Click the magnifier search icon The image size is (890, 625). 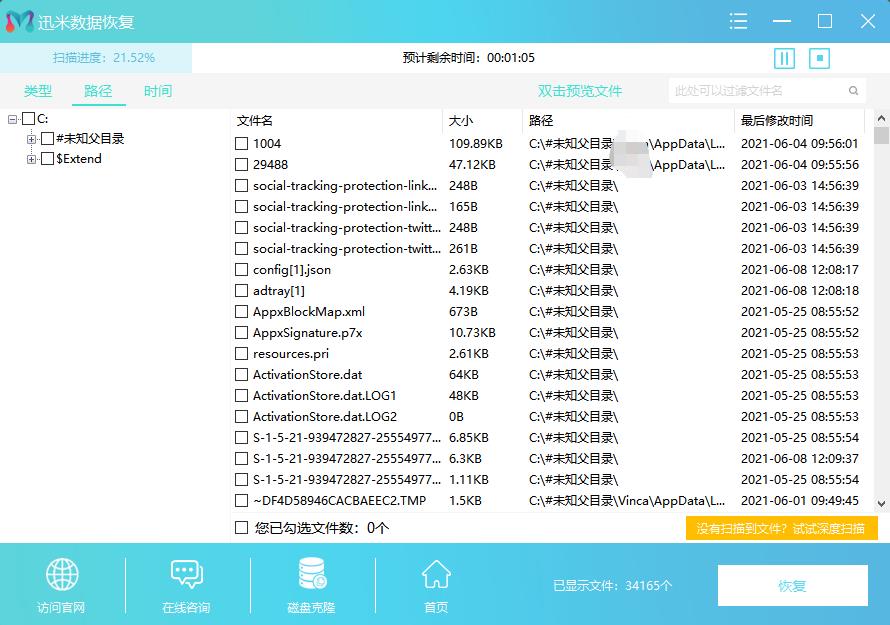pyautogui.click(x=853, y=90)
